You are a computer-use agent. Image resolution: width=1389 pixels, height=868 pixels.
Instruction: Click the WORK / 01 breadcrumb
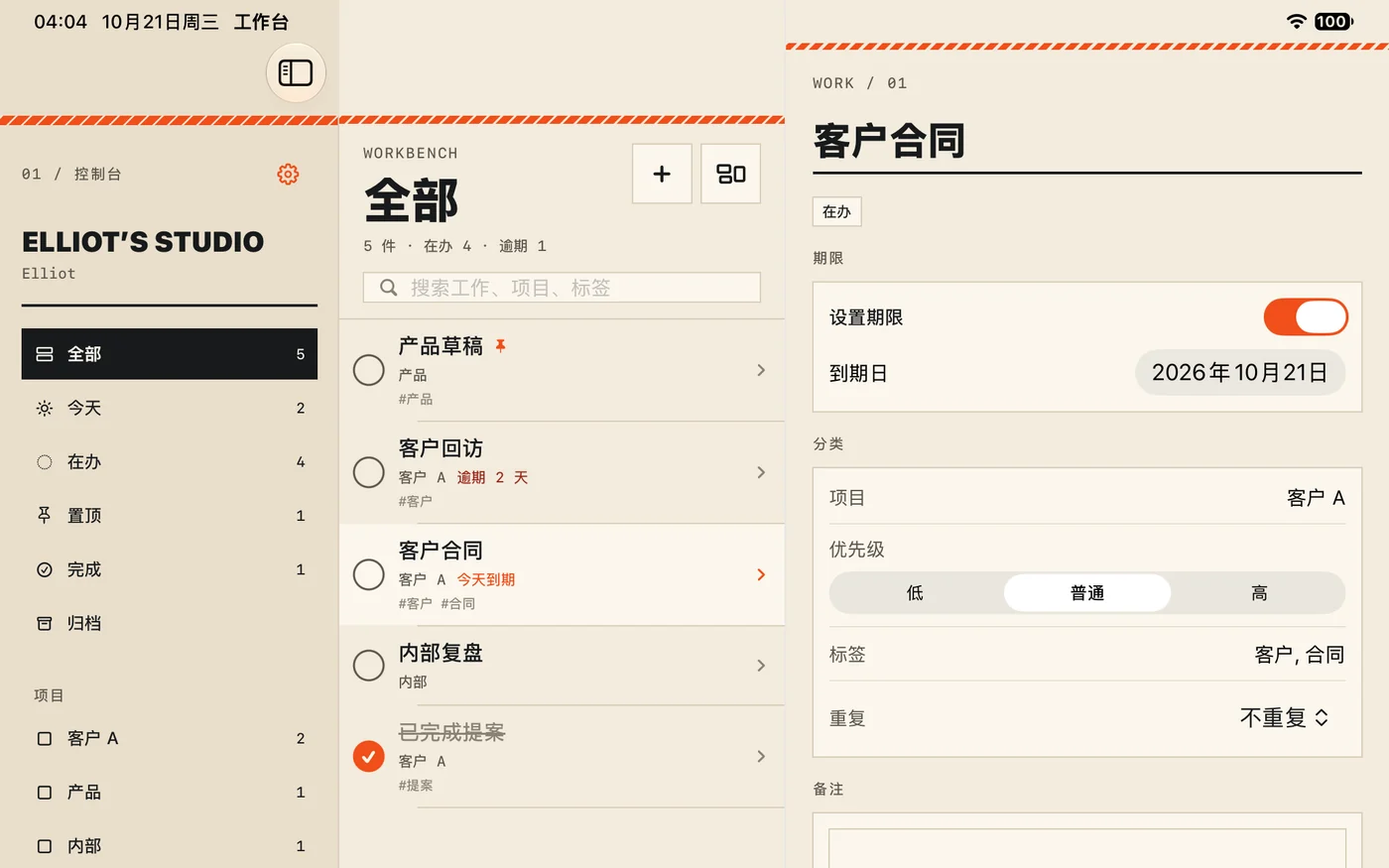860,83
